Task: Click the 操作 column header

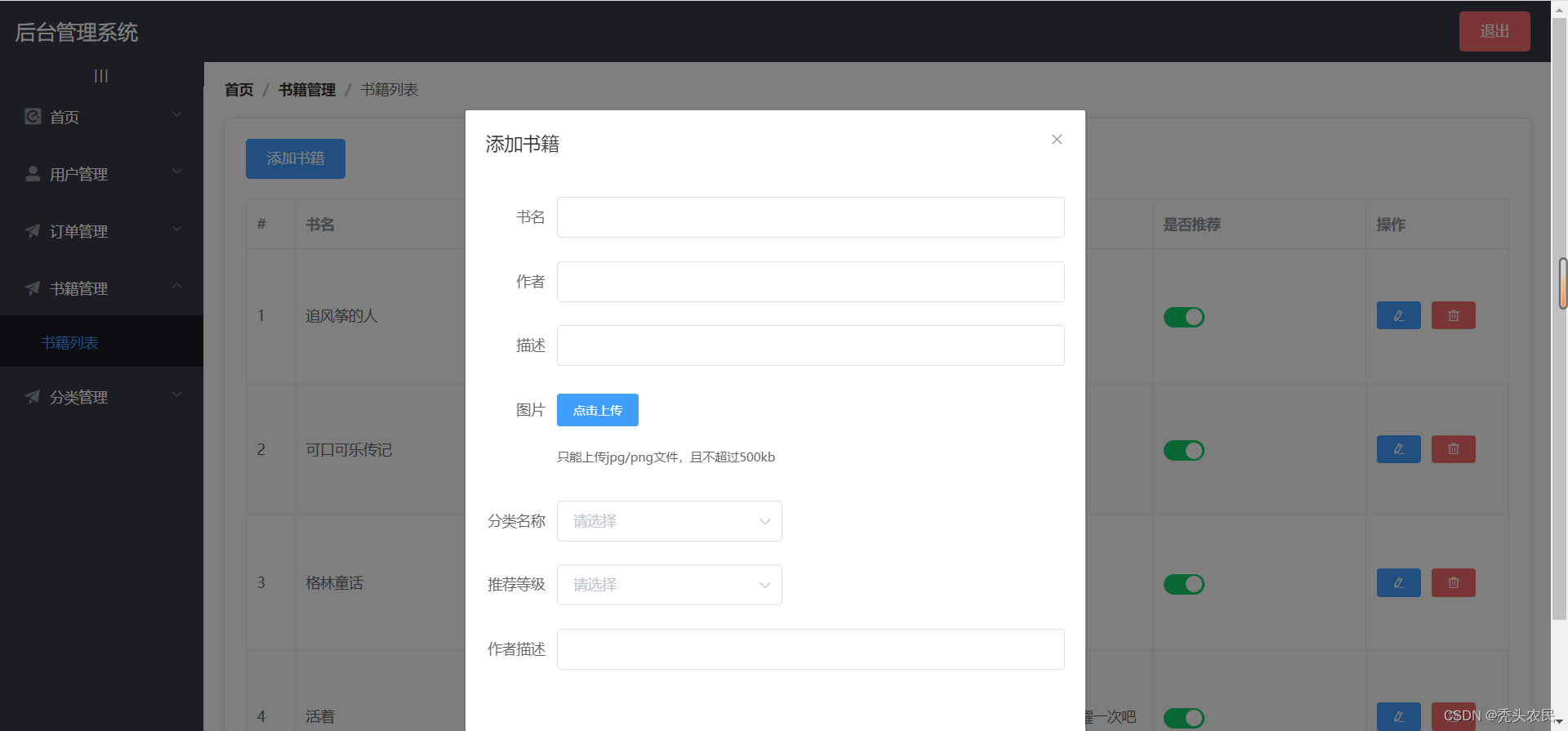Action: click(1391, 225)
